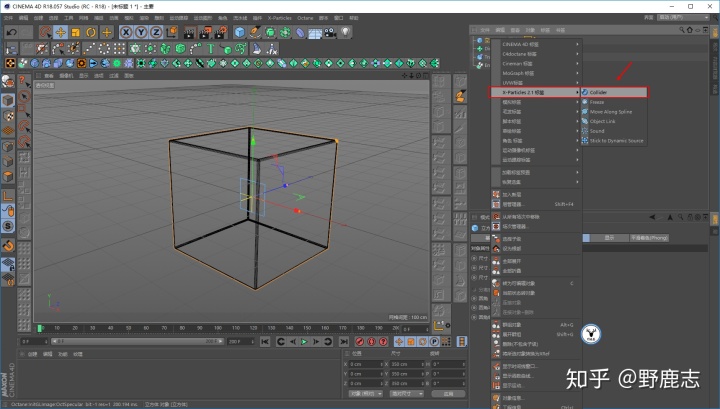Click the end frame 200 F stepper
720x409 pixels.
253,342
